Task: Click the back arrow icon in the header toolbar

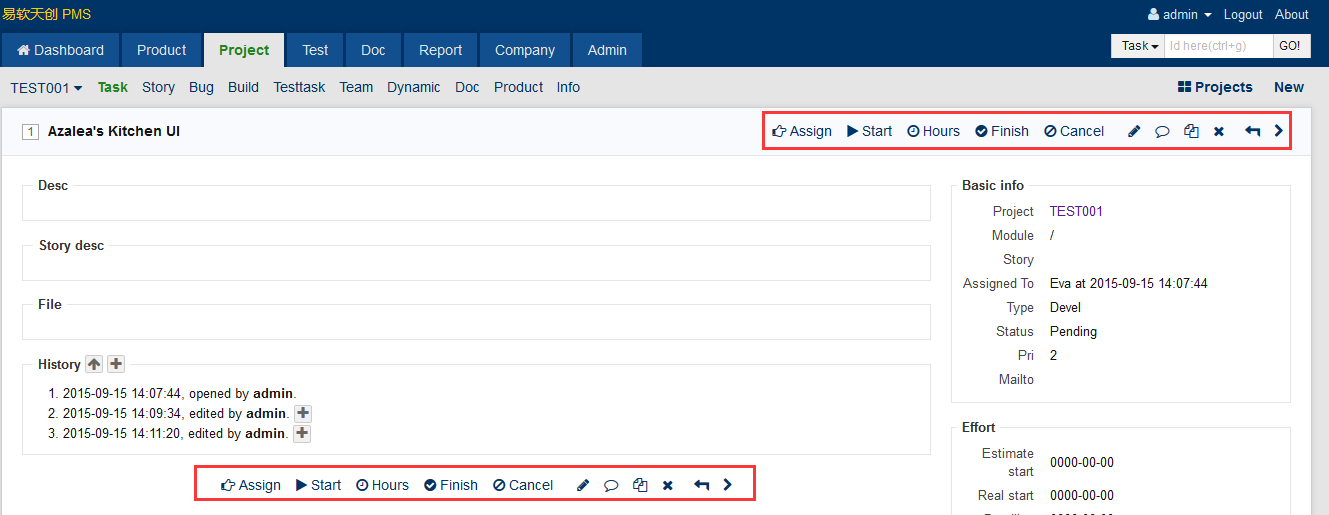Action: coord(1252,131)
